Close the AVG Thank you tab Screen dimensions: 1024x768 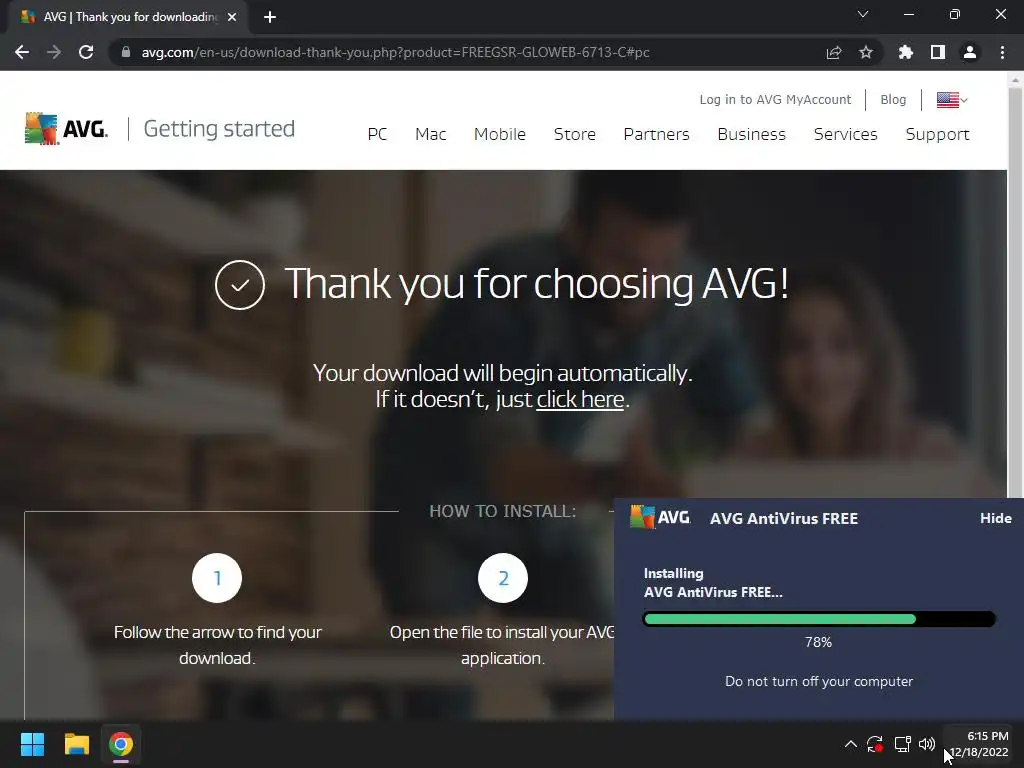(x=232, y=17)
